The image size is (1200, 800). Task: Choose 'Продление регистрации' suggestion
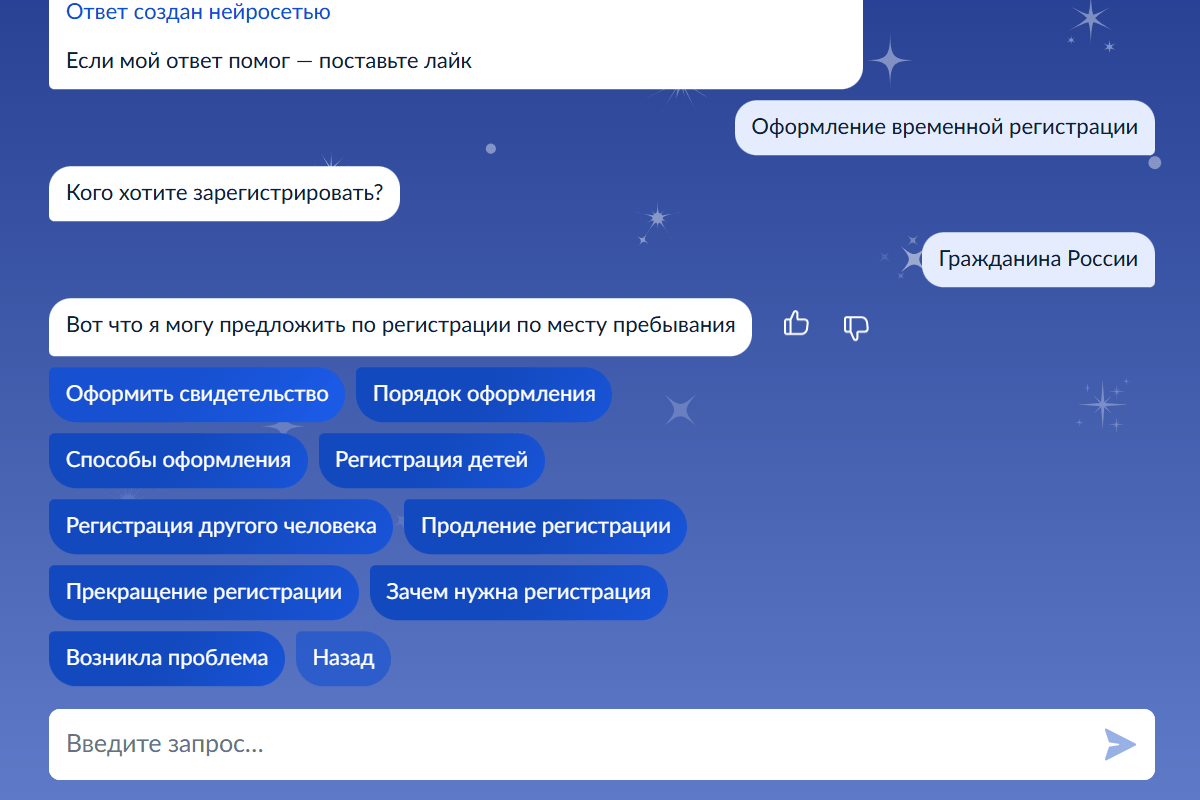545,526
